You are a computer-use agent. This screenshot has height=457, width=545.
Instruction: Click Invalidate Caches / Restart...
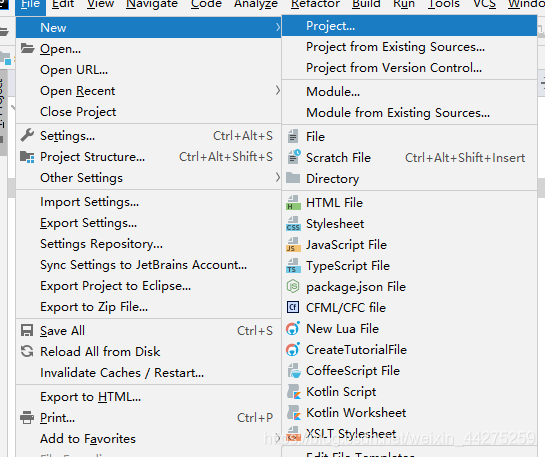point(148,373)
